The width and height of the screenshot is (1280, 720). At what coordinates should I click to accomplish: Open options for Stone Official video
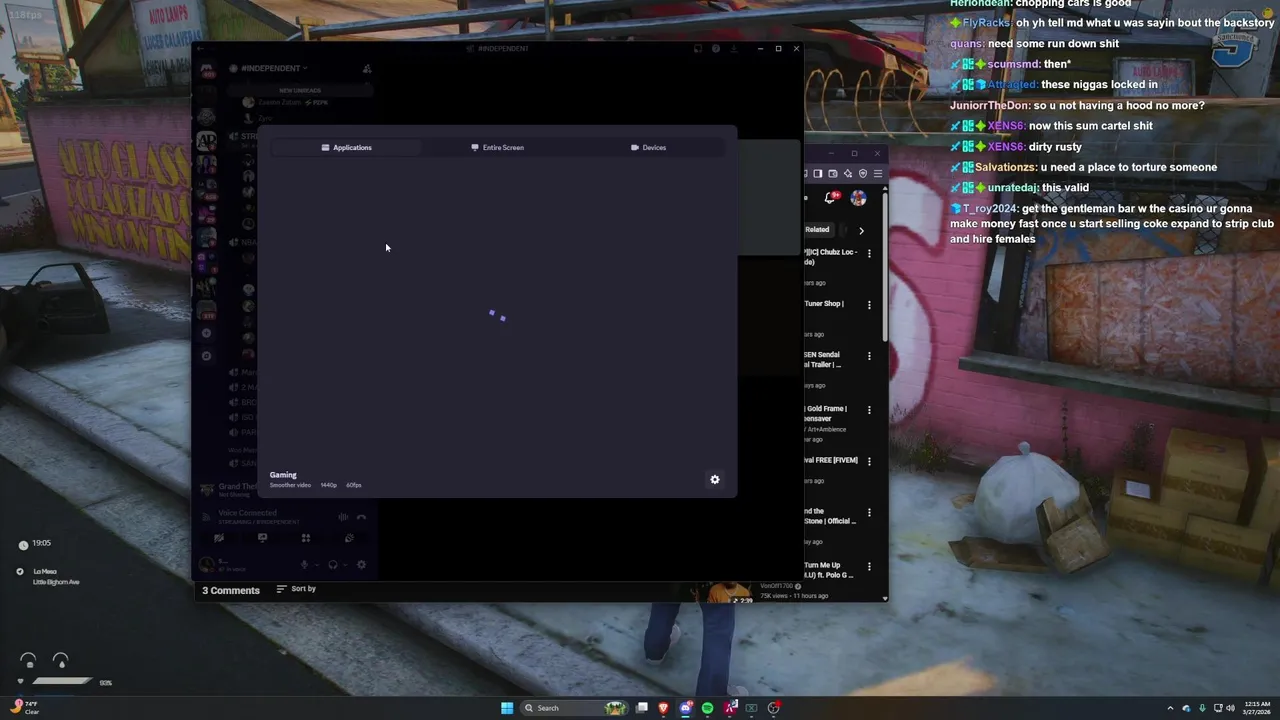[869, 513]
